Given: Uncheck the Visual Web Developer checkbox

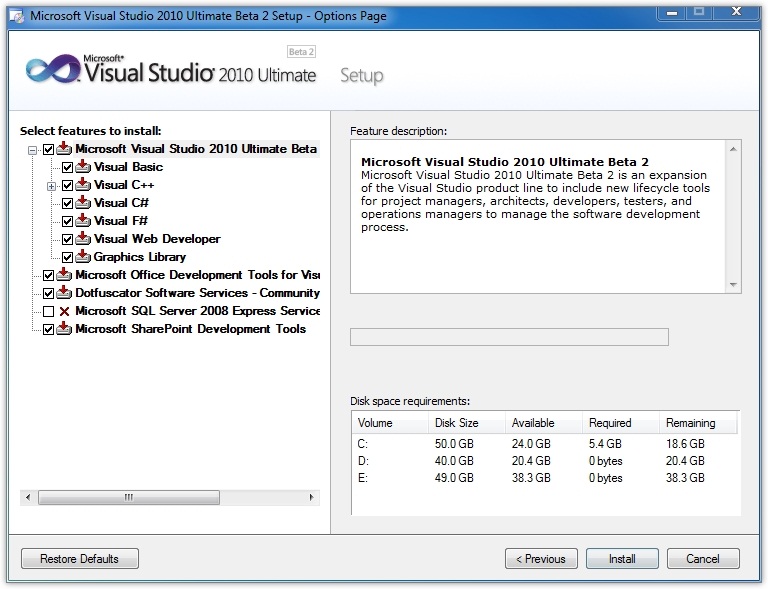Looking at the screenshot, I should tap(67, 239).
